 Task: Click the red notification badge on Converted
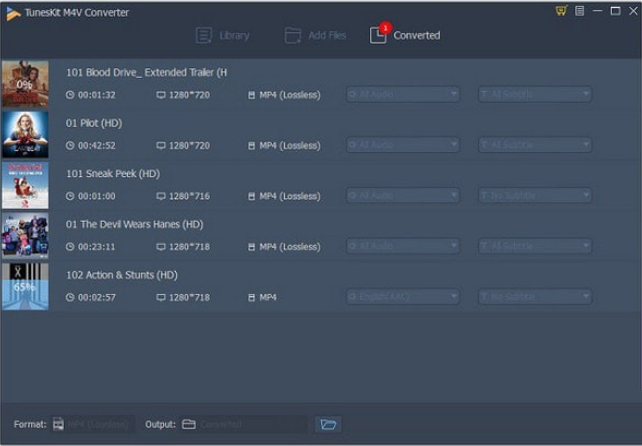click(385, 27)
